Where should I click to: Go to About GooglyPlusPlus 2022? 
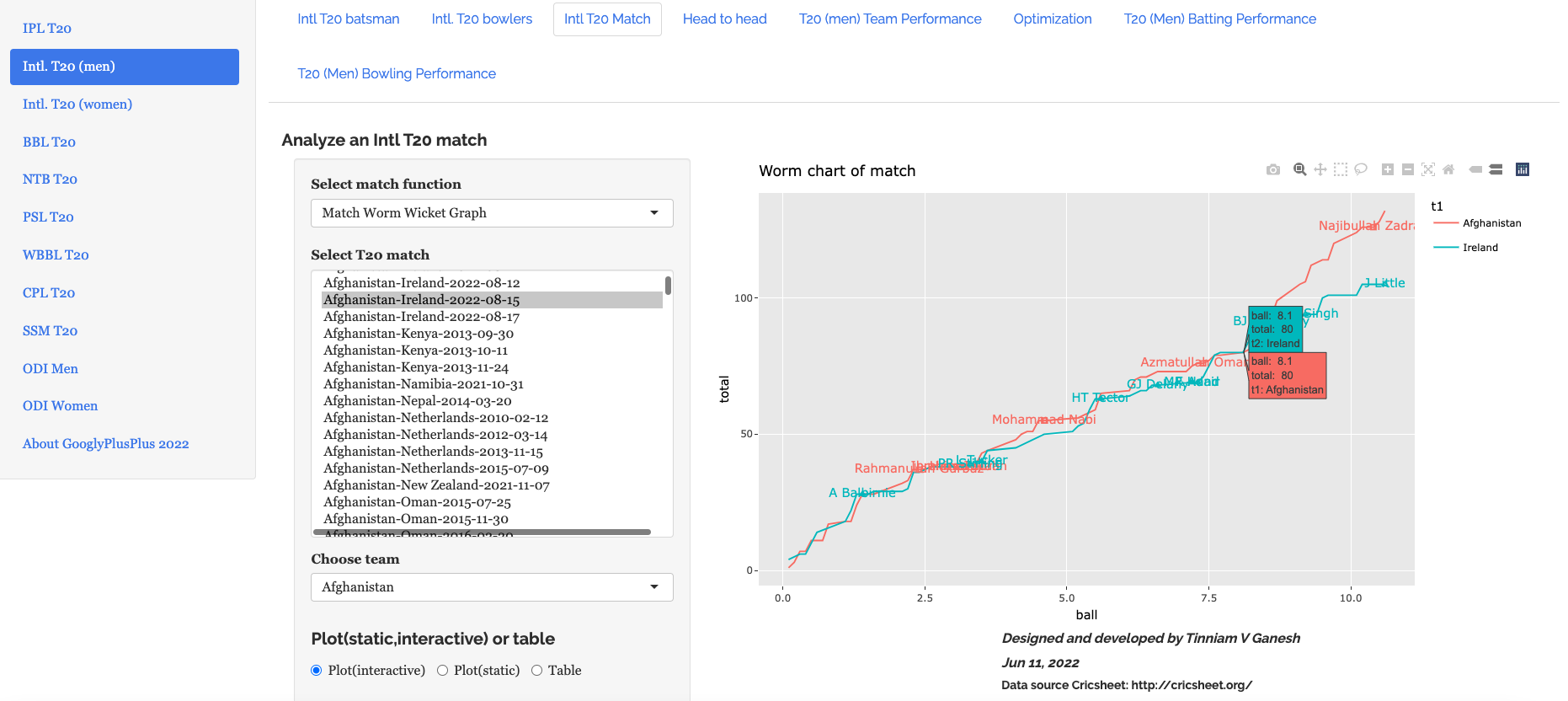pos(105,444)
